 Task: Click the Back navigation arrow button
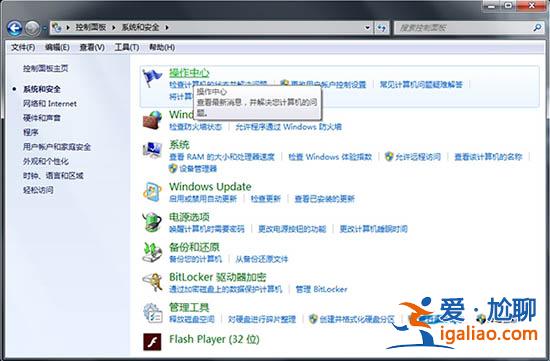14,28
